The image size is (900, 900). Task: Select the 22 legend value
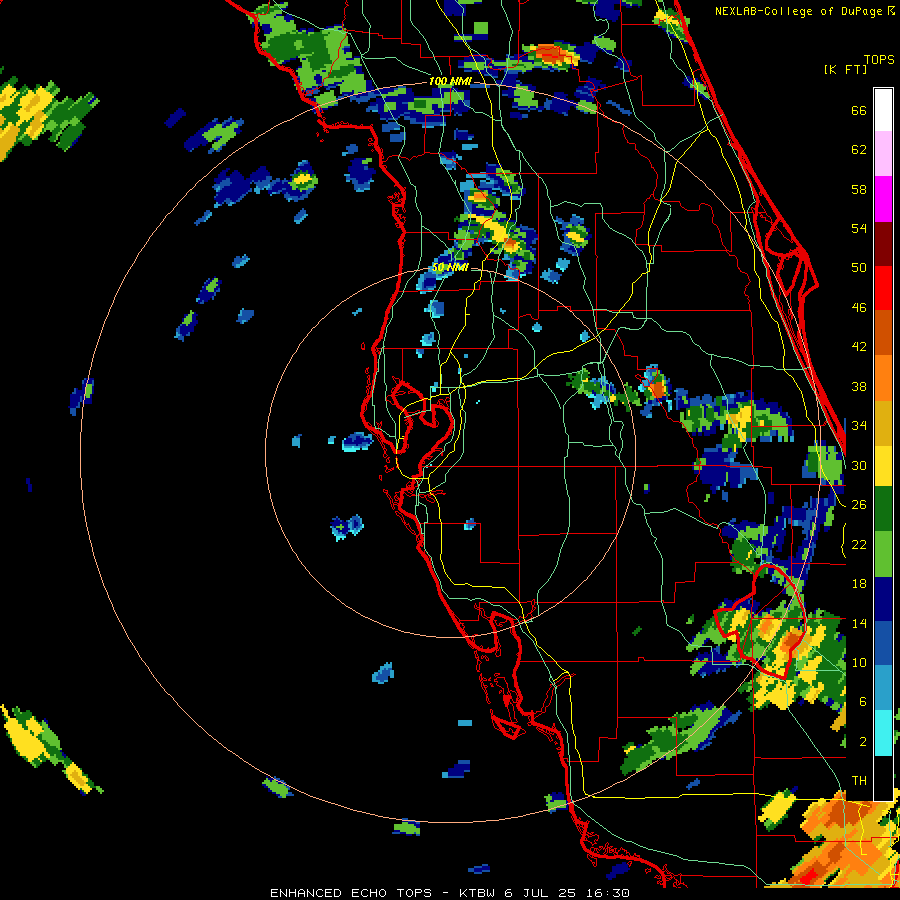[x=859, y=544]
